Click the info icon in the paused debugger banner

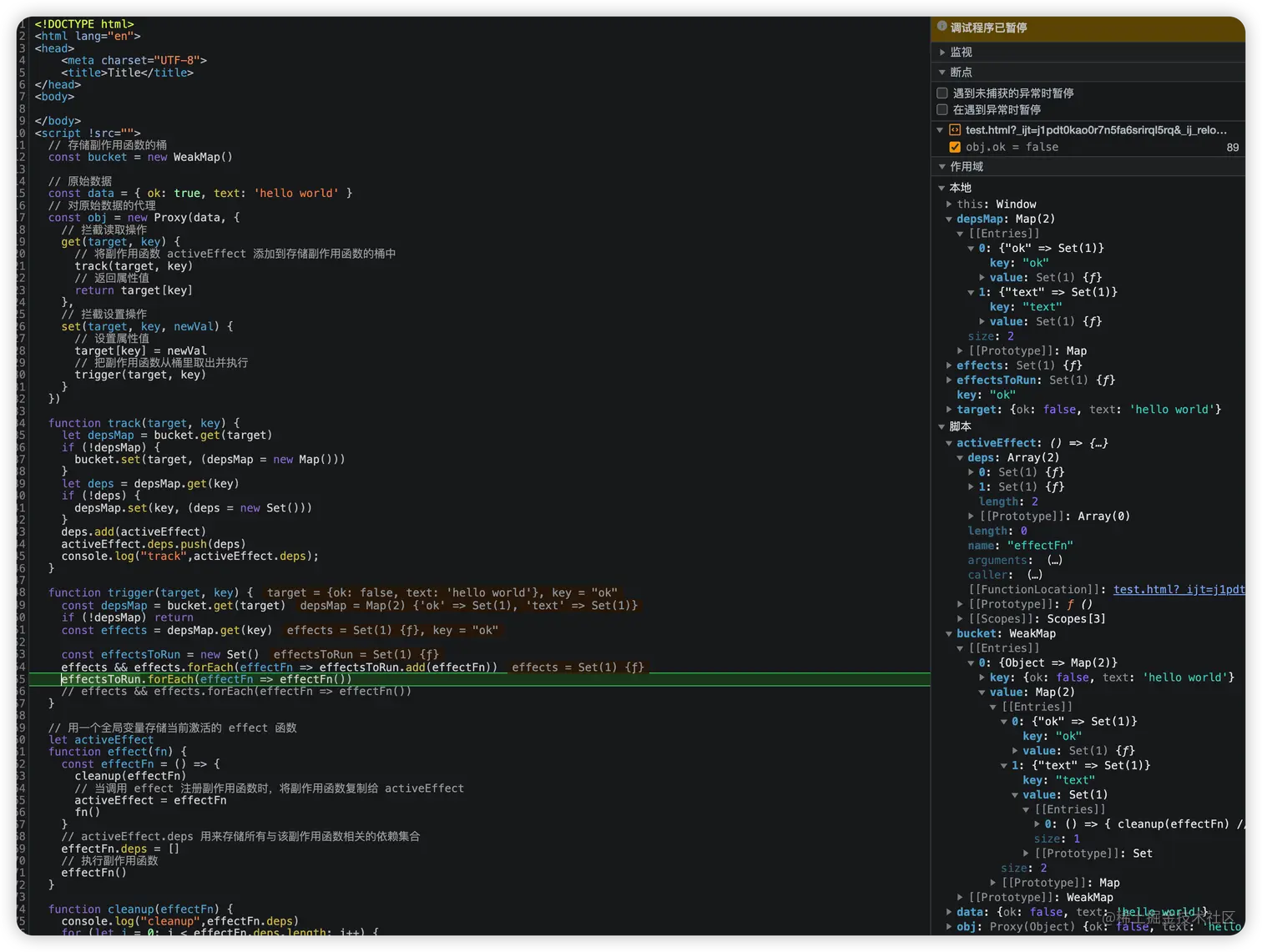point(942,27)
